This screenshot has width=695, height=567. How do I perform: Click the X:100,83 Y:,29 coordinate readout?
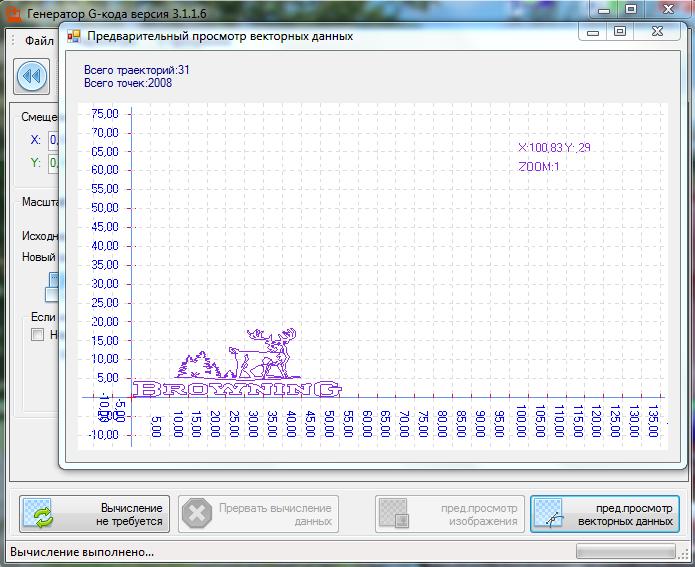click(x=554, y=148)
